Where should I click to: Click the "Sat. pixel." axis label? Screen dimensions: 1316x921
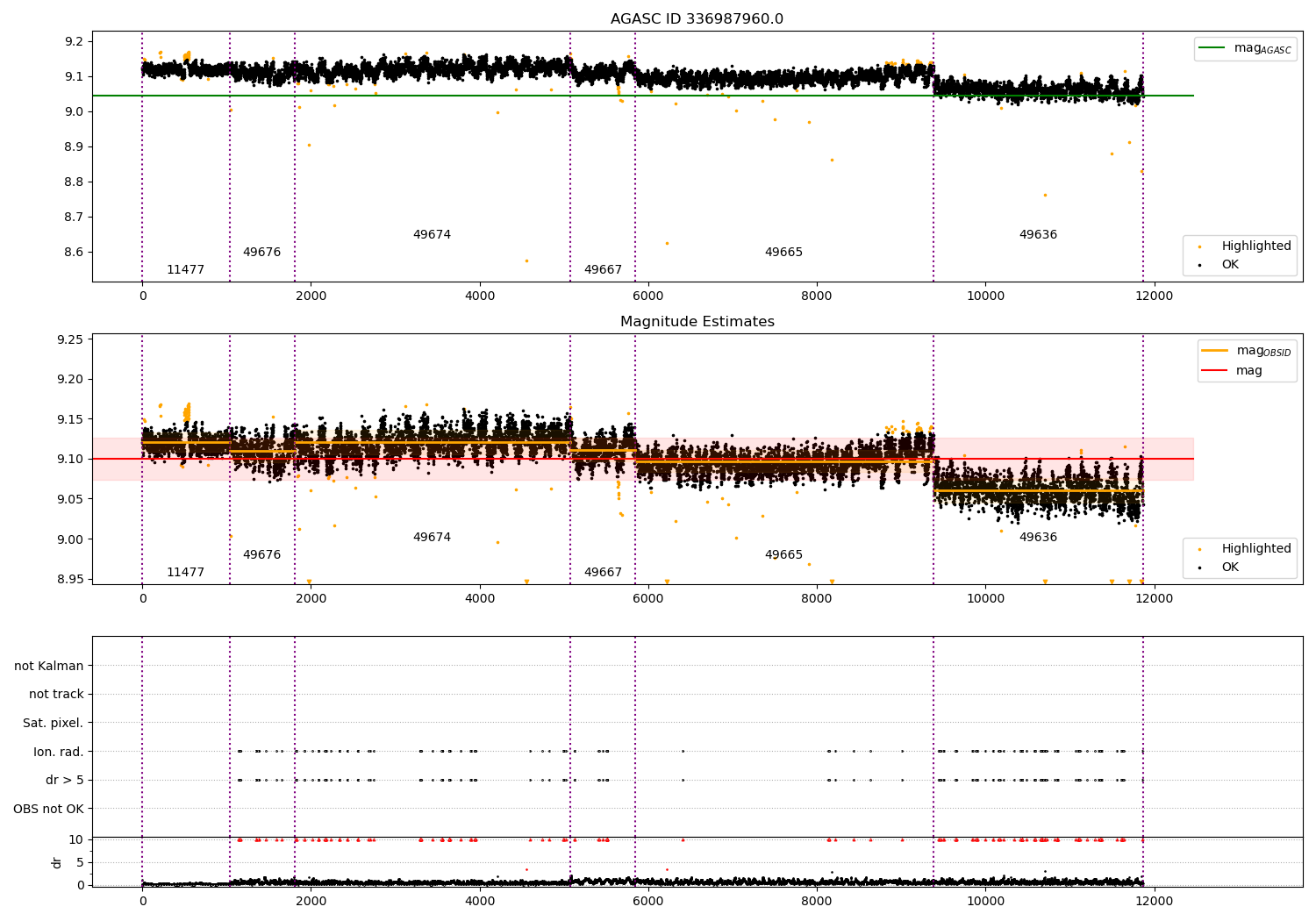click(54, 724)
